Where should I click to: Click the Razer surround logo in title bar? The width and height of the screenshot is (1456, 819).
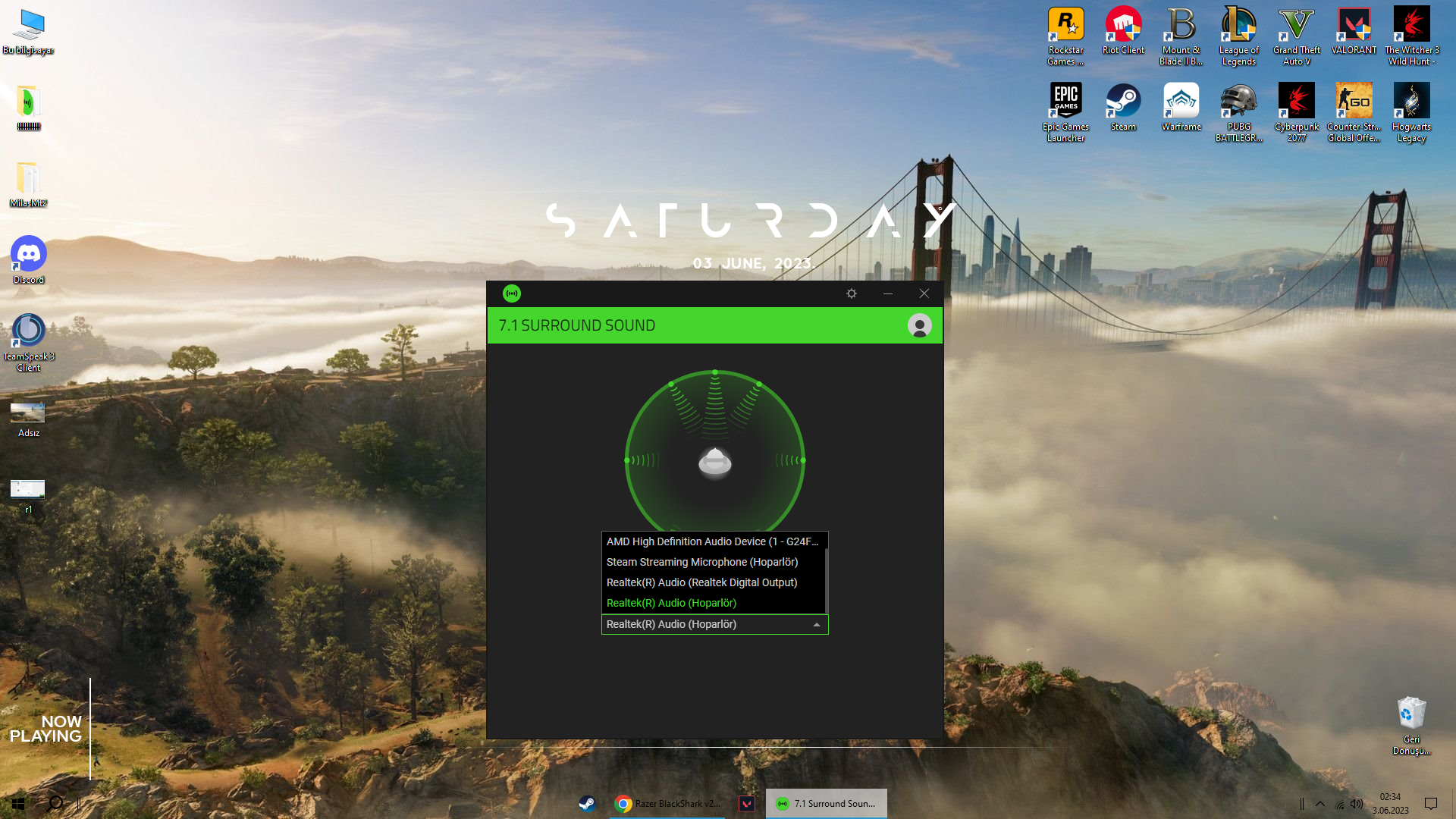coord(512,293)
